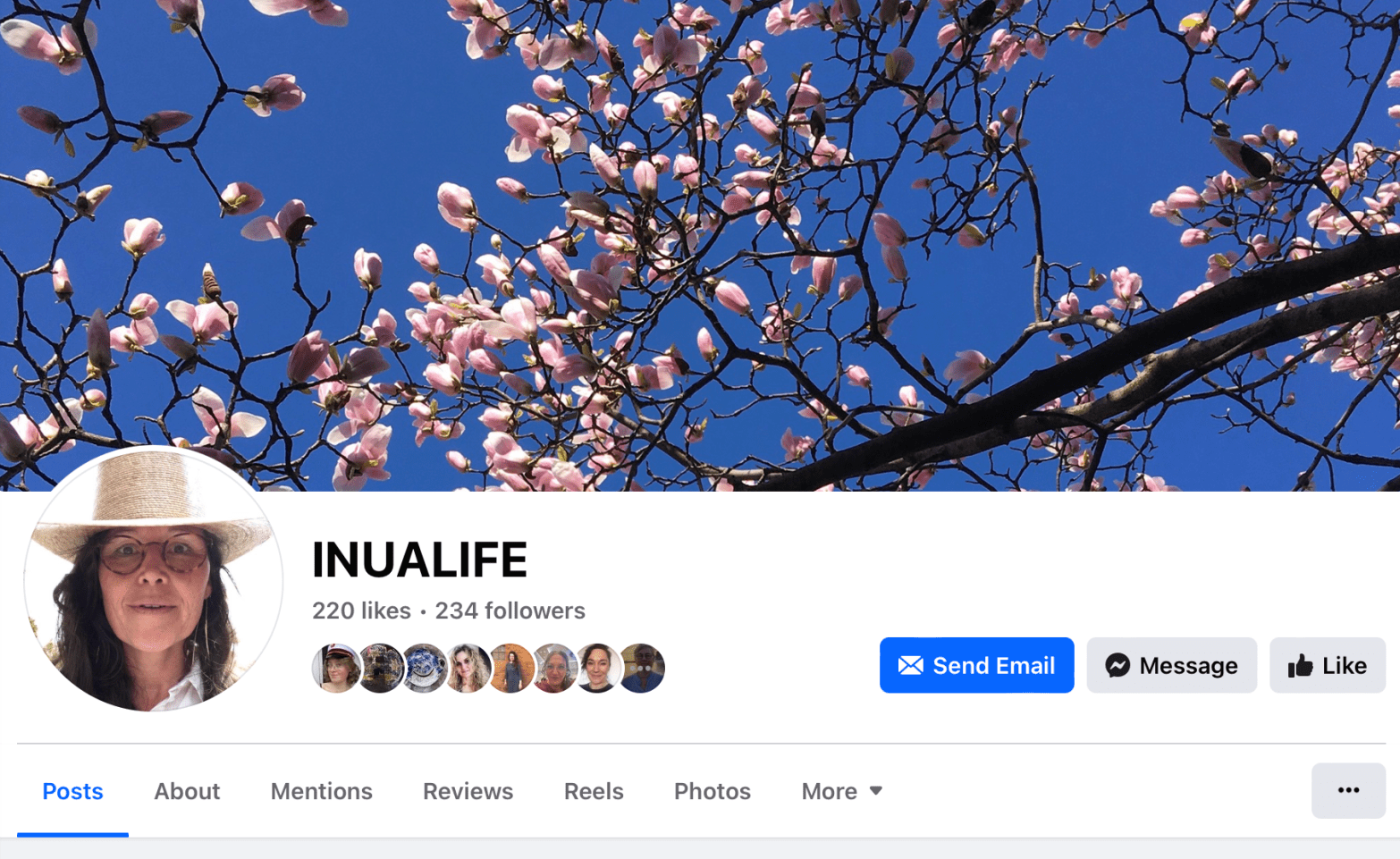Click the thumbs-up Like icon

[1301, 666]
